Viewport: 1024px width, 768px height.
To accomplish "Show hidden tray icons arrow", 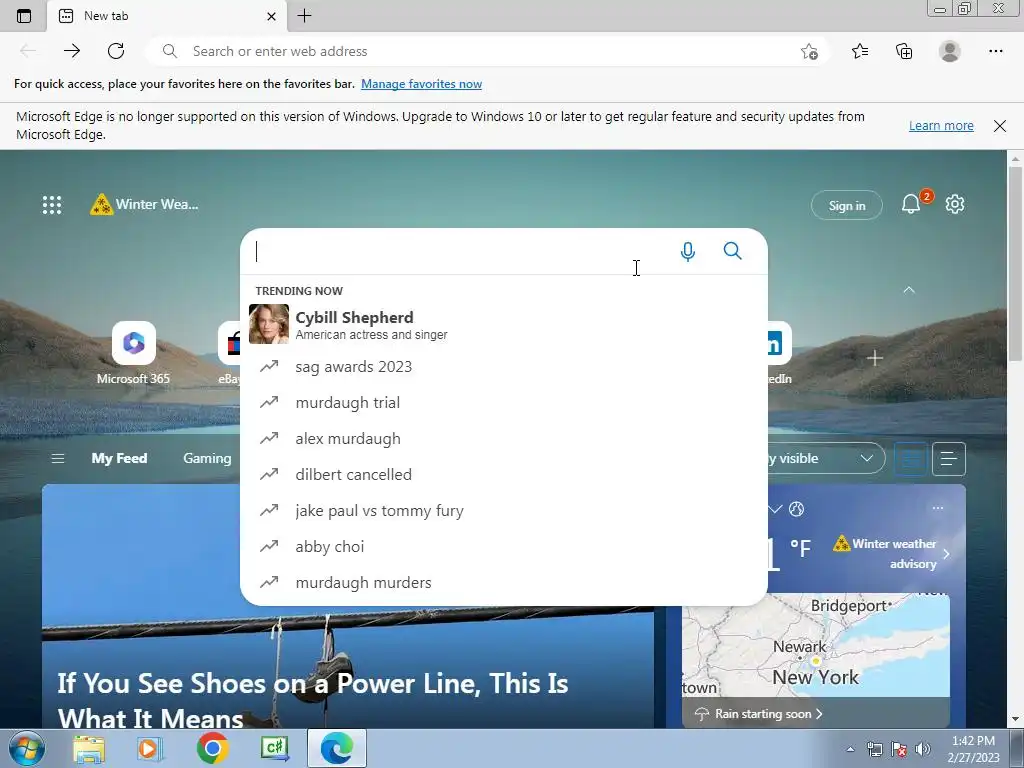I will 850,750.
